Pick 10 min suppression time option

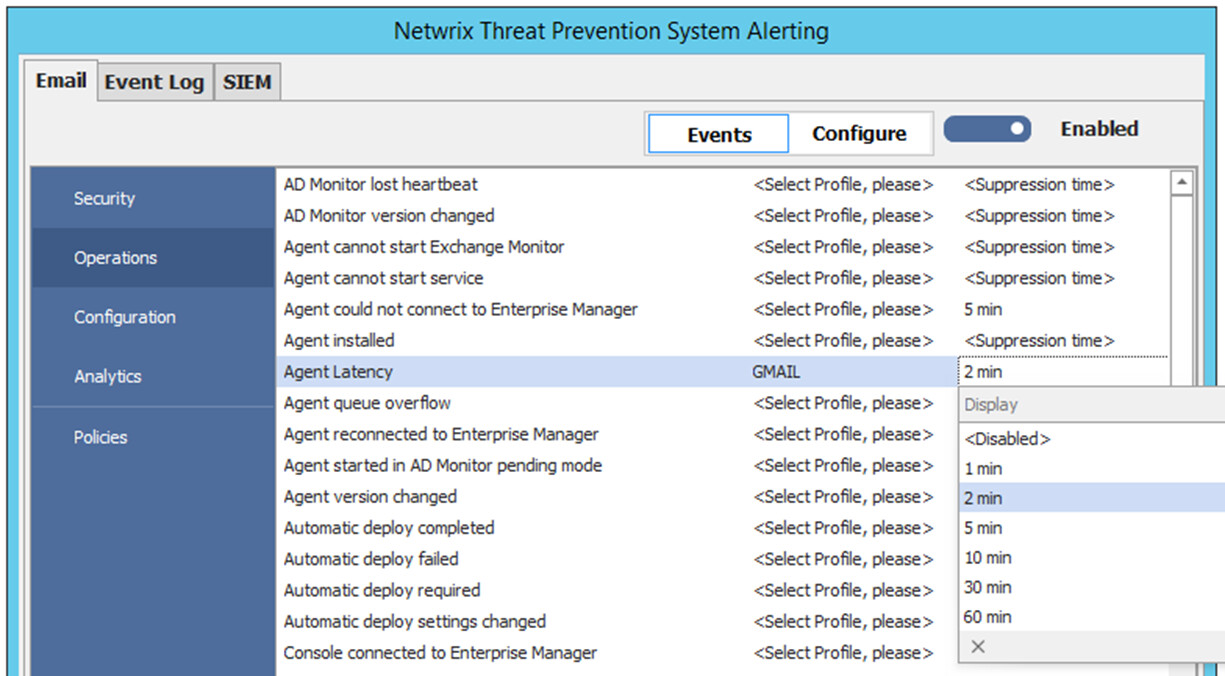[x=988, y=558]
